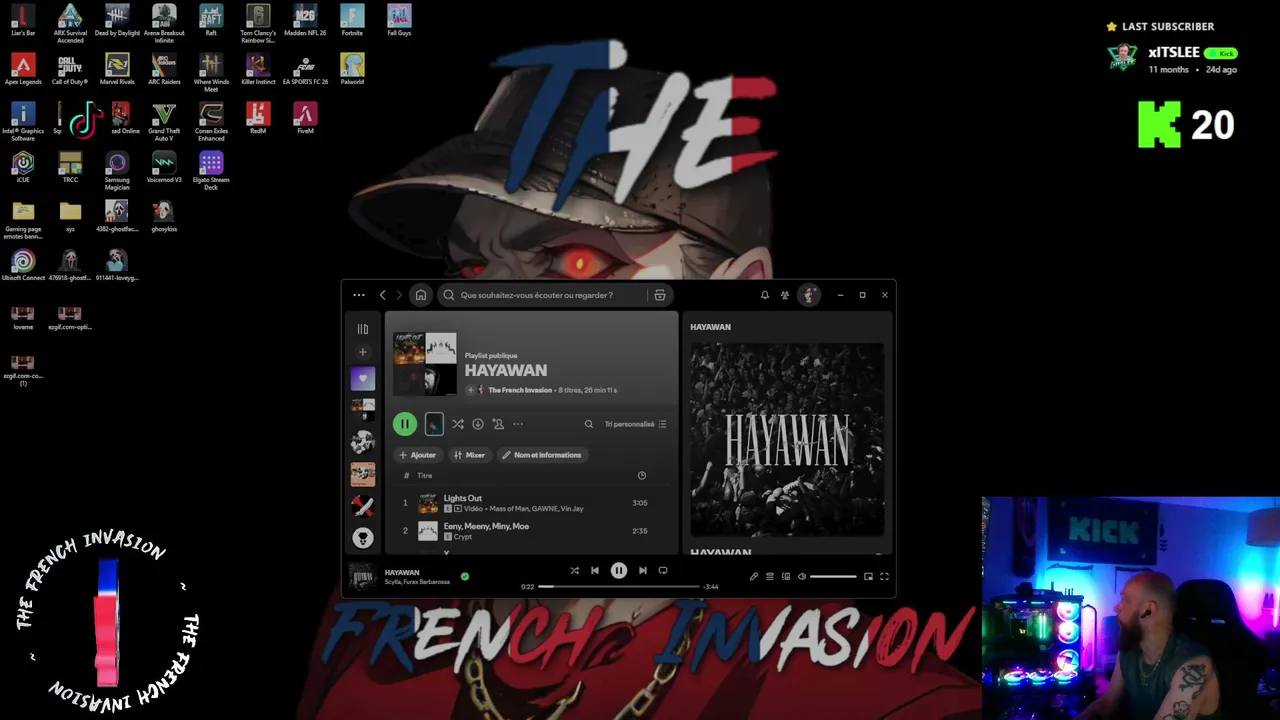Open Liked Songs heart tile in sidebar
This screenshot has height=720, width=1280.
click(363, 379)
